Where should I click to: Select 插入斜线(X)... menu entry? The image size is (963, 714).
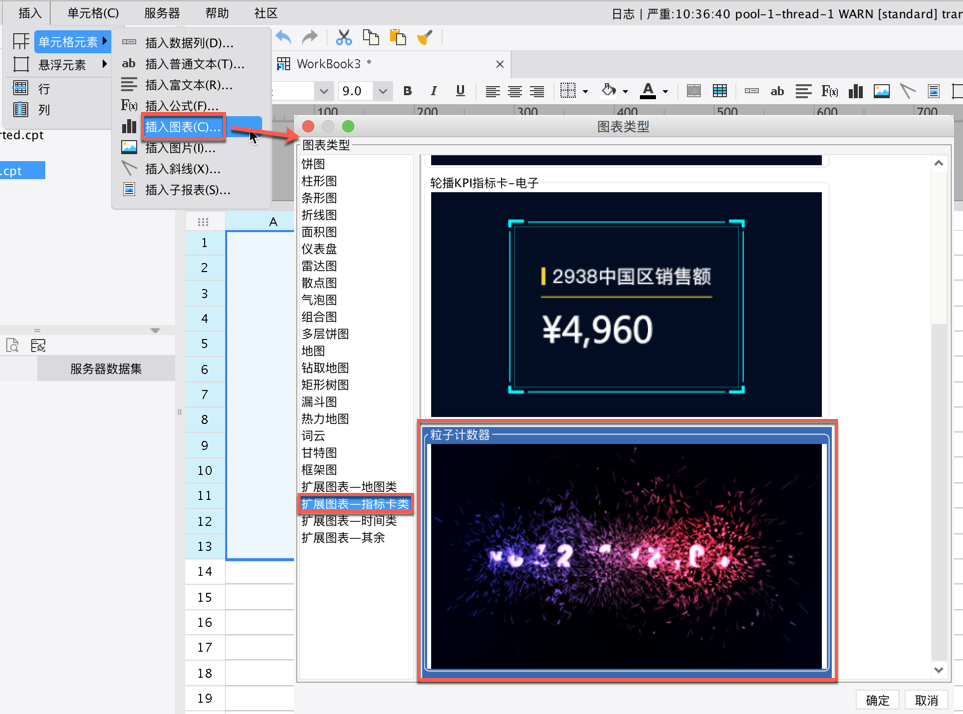point(191,169)
